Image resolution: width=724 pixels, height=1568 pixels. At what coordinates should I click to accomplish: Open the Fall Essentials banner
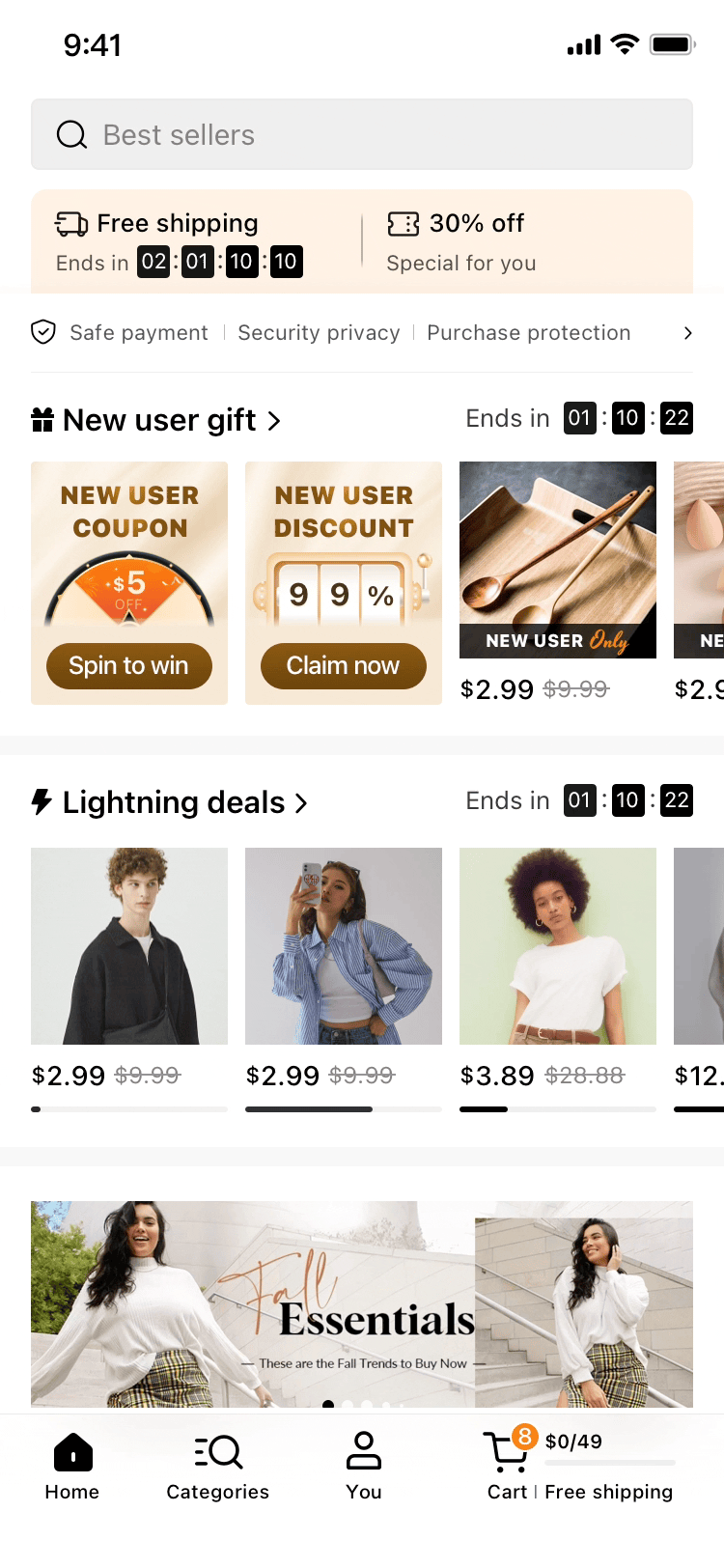(362, 1303)
